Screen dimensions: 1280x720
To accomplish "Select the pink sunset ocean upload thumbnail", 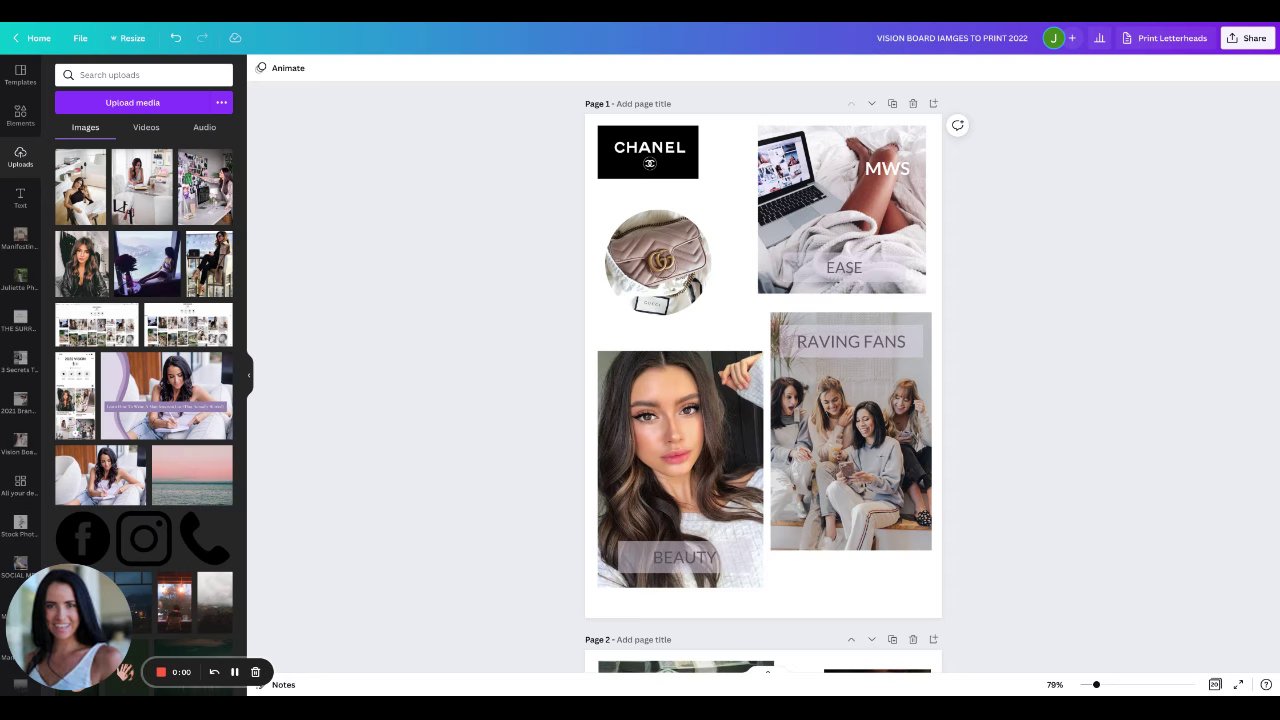I will pyautogui.click(x=192, y=475).
